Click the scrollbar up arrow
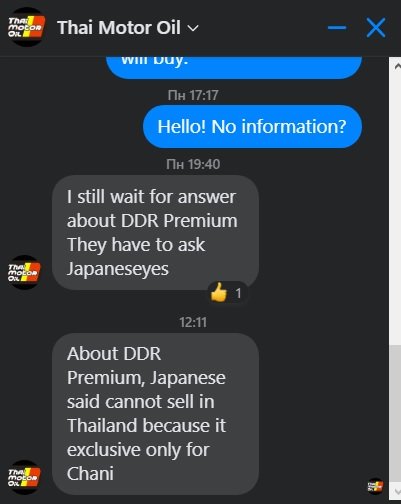The height and width of the screenshot is (504, 401). (x=397, y=66)
